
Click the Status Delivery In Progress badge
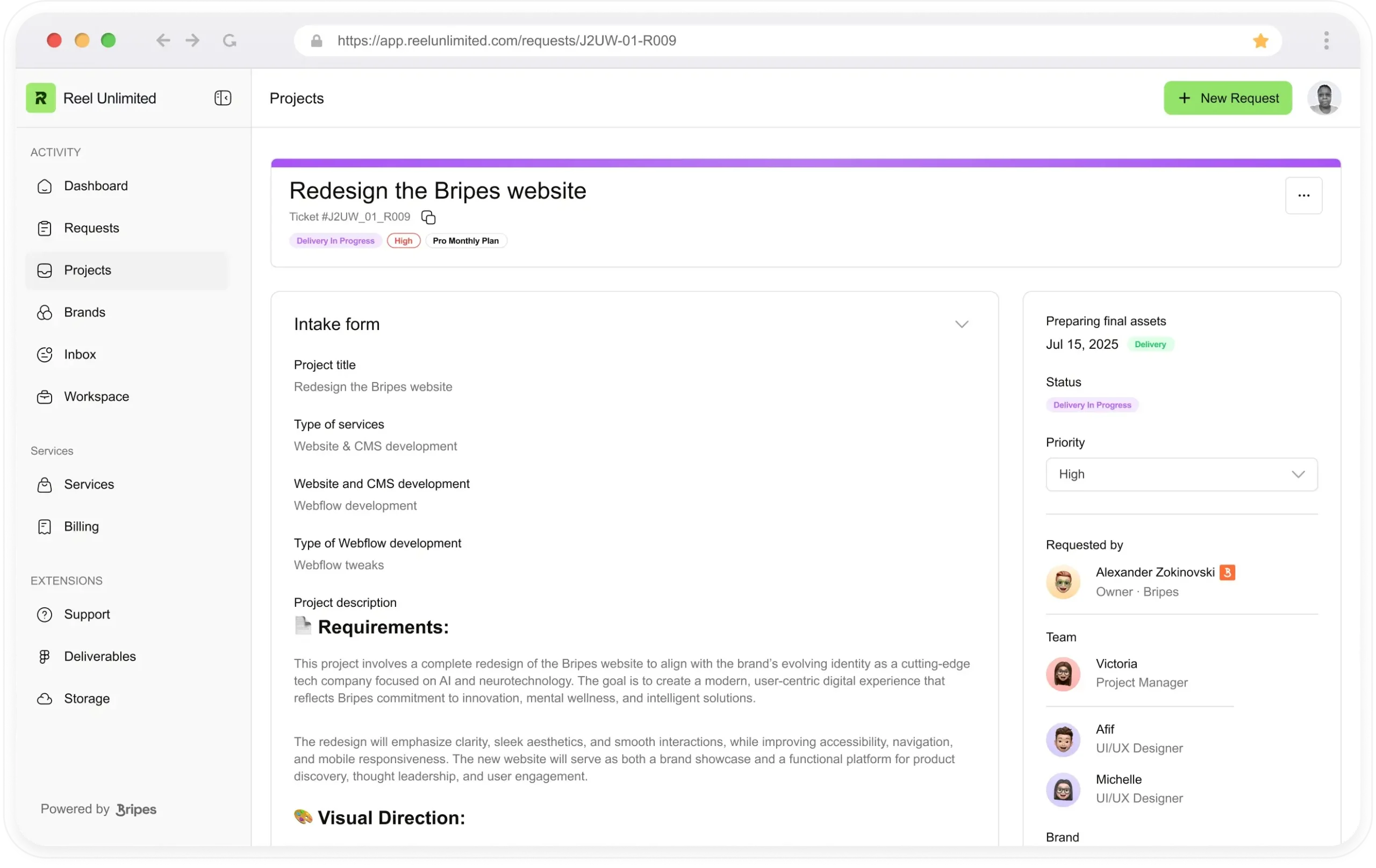click(1092, 405)
